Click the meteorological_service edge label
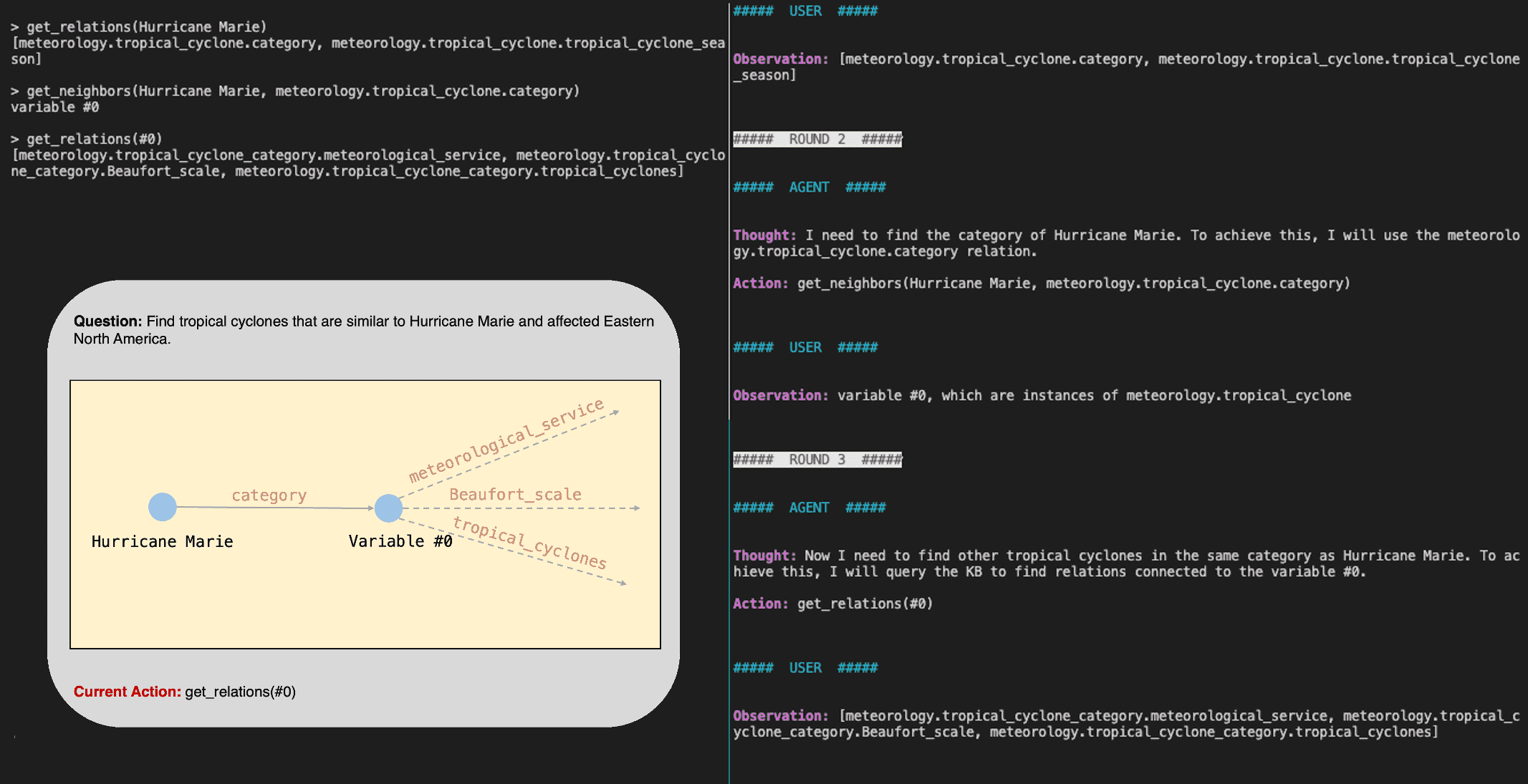 coord(506,441)
